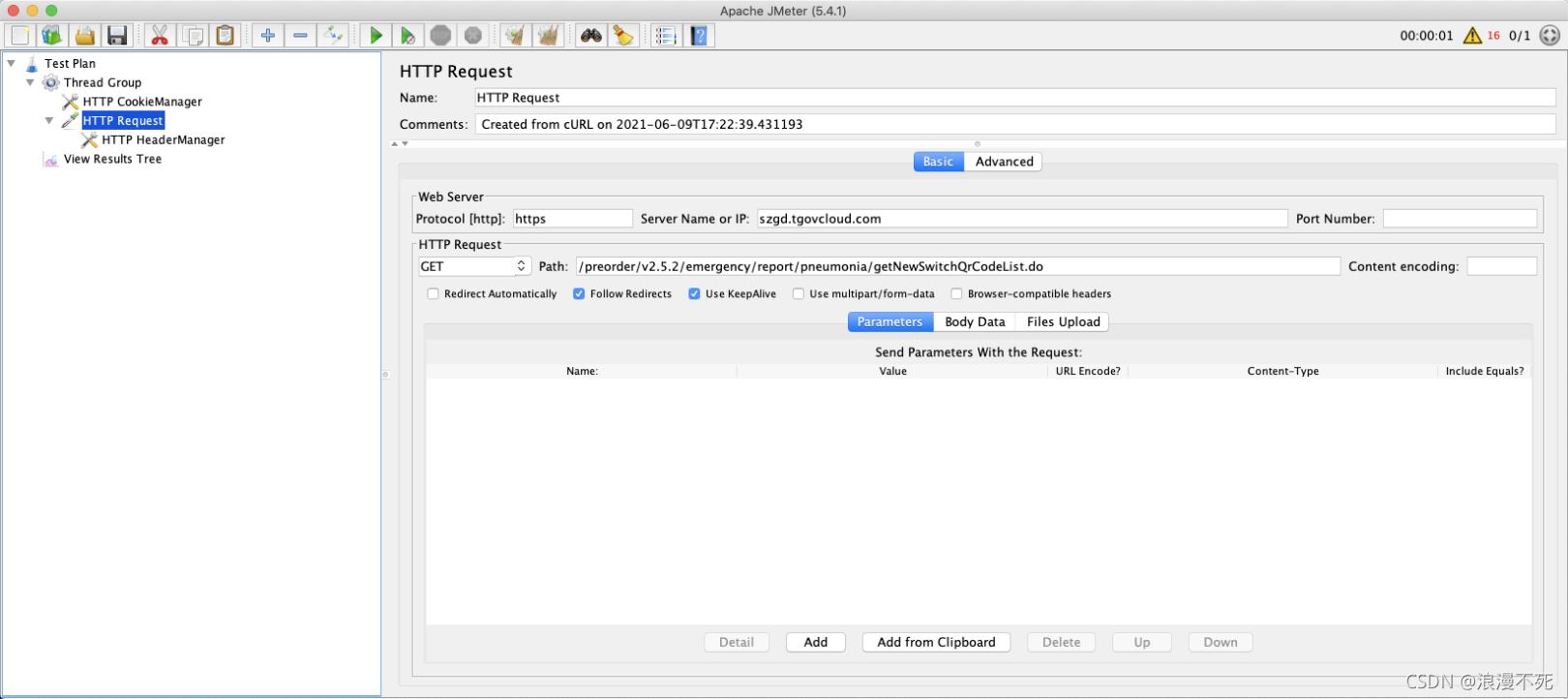Clear results with single broom icon
Viewport: 1568px width, 699px height.
click(x=515, y=36)
